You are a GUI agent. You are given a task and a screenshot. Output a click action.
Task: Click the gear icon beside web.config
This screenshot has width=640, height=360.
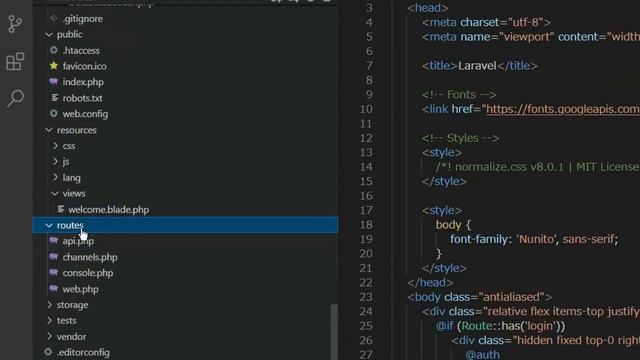53,113
